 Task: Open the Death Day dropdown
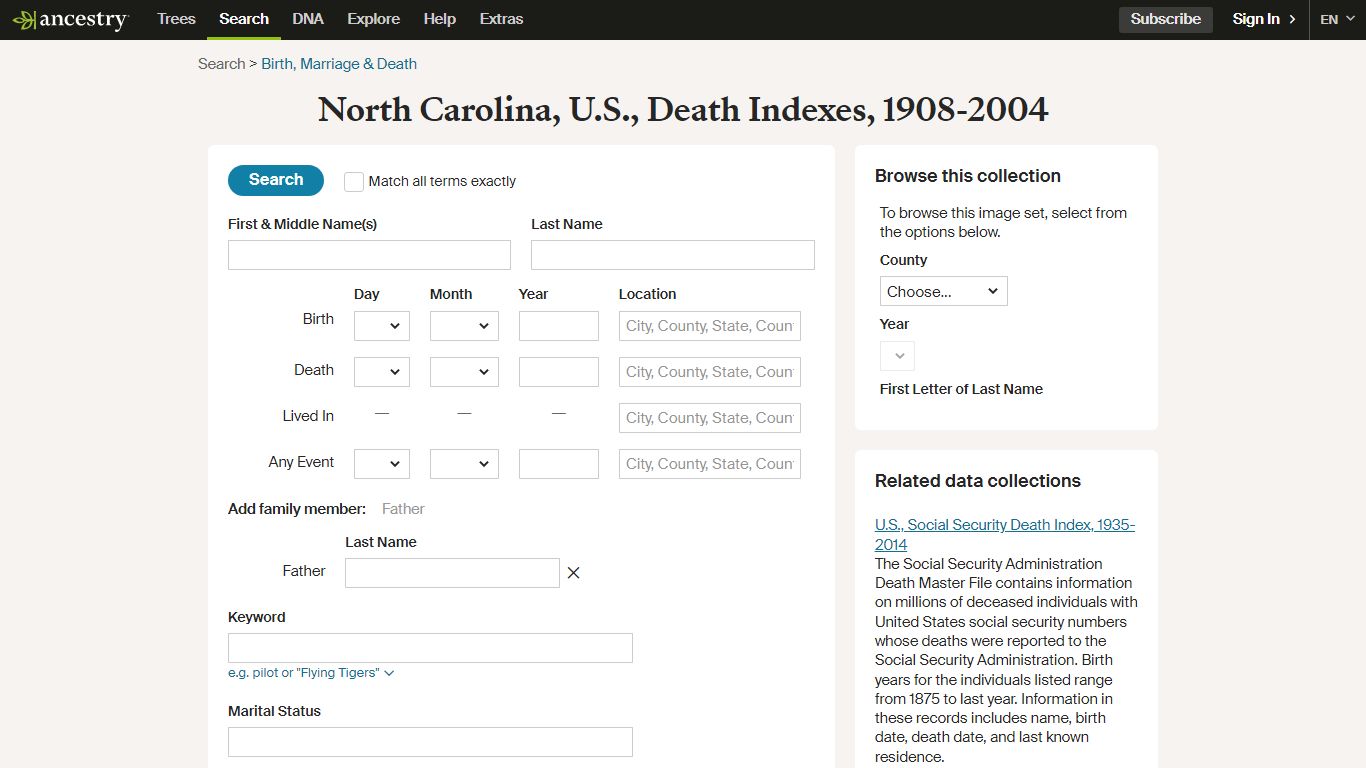coord(382,372)
